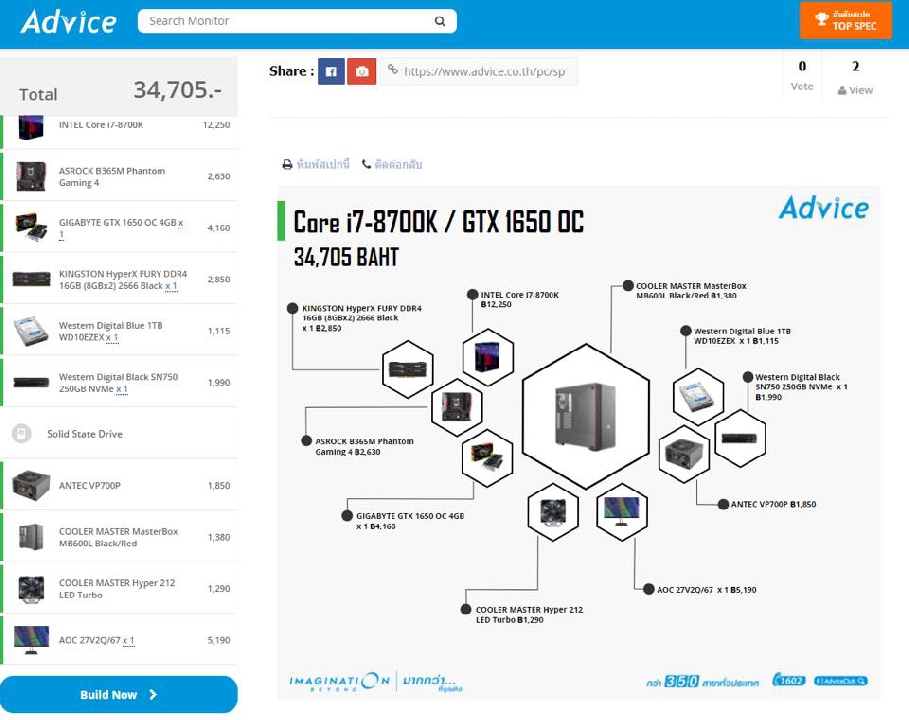Click the Build Now button
Image resolution: width=909 pixels, height=720 pixels.
coord(119,694)
